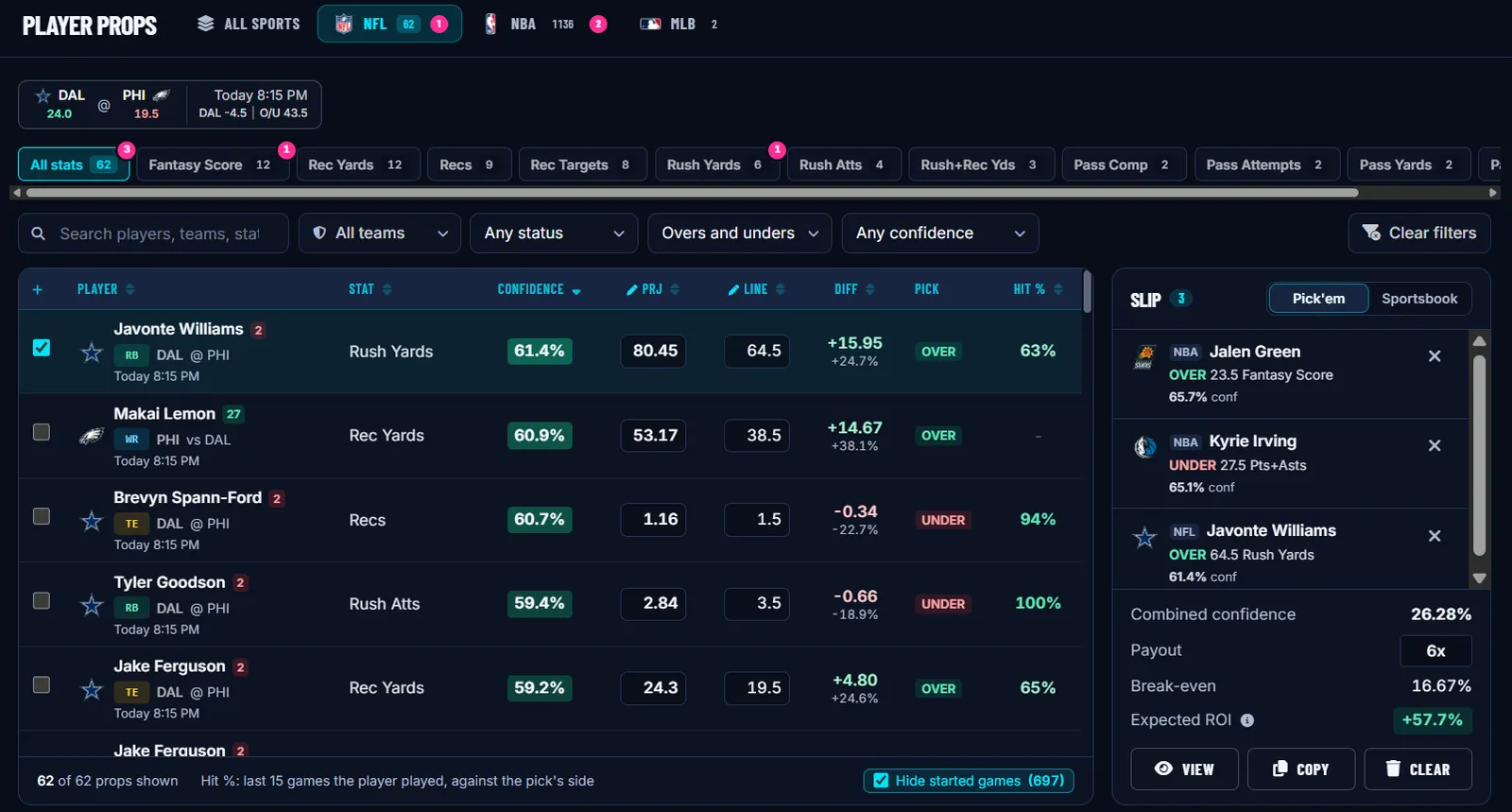Click the star icon beside Tyler Goodson
Image resolution: width=1512 pixels, height=812 pixels.
(x=92, y=605)
